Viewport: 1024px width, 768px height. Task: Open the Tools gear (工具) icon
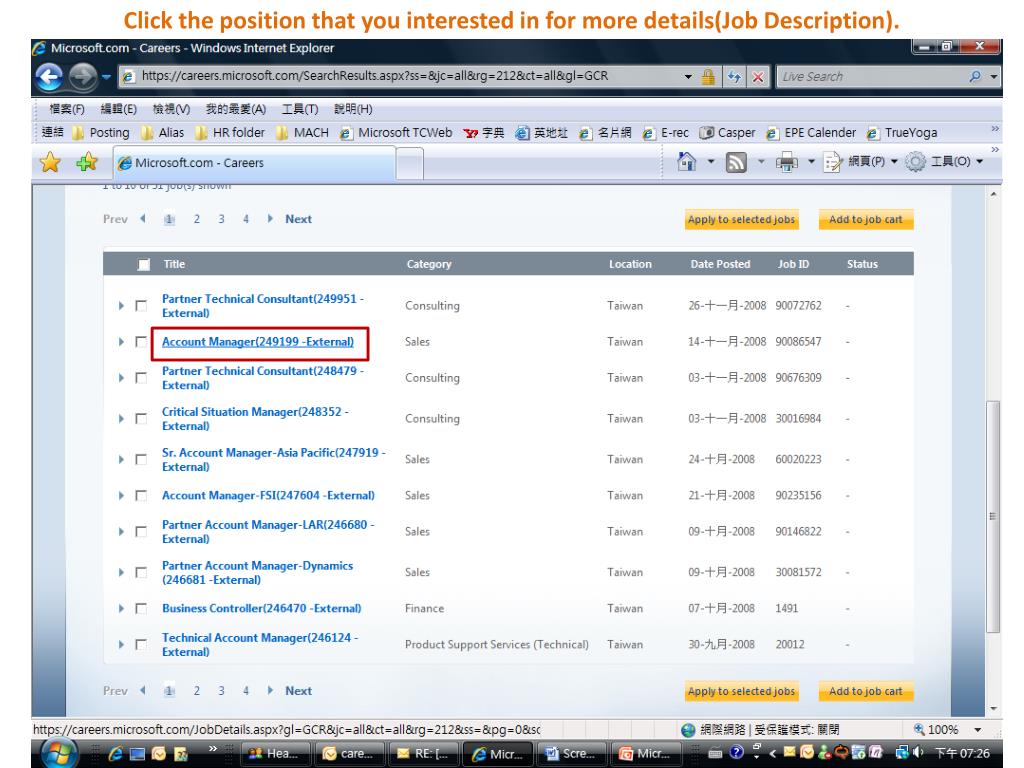click(x=916, y=161)
